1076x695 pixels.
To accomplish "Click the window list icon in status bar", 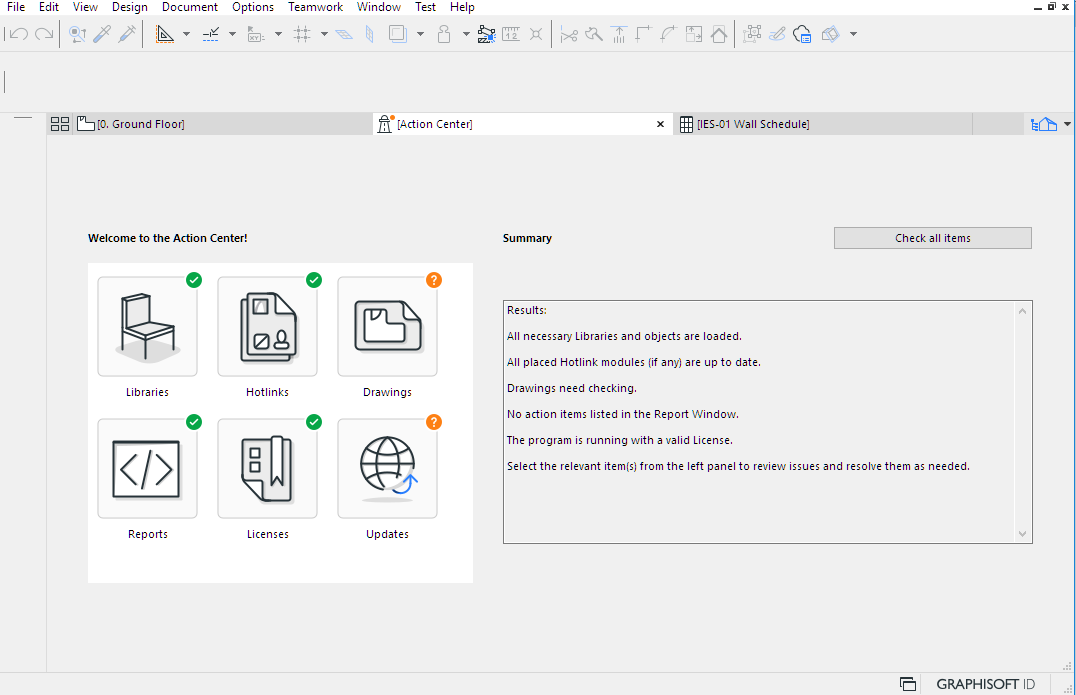I will click(908, 684).
